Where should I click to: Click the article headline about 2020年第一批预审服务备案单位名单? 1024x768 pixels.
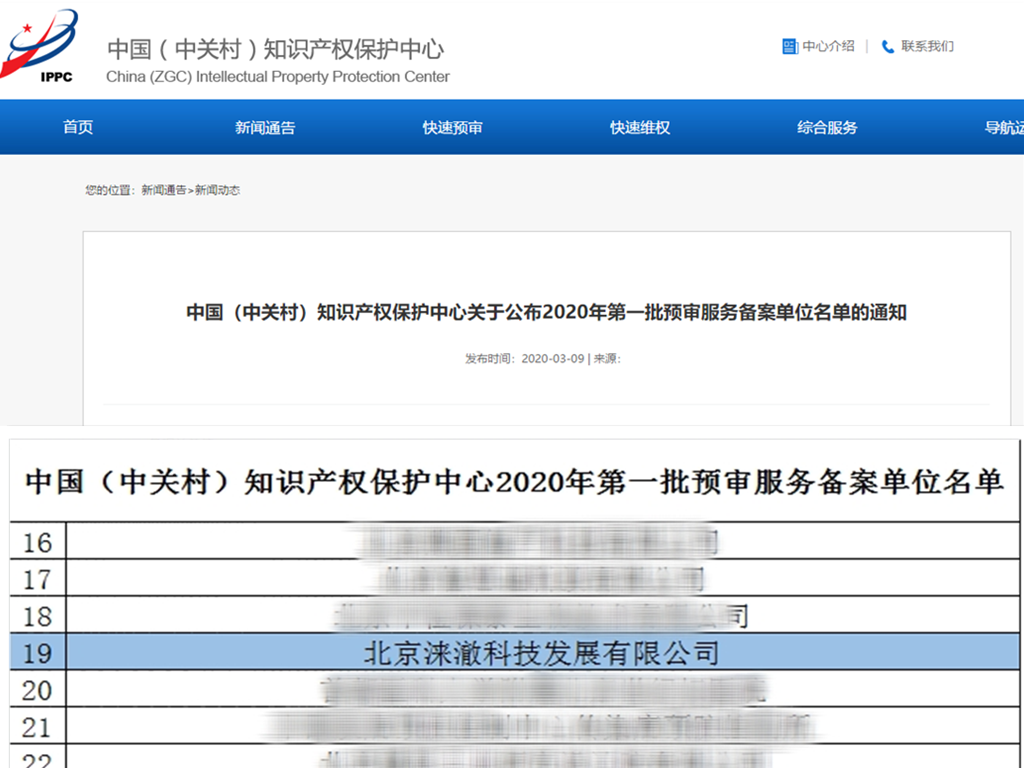pos(547,312)
